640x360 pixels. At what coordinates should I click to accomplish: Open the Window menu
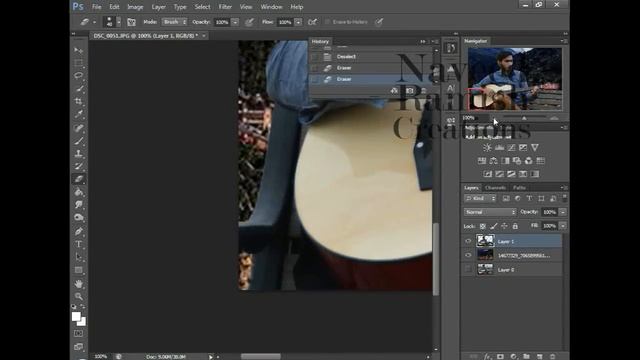pyautogui.click(x=271, y=7)
